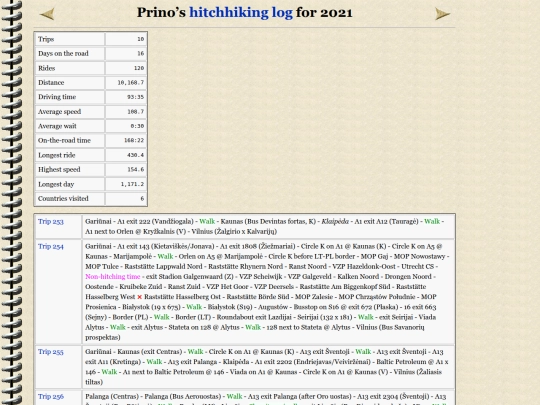Viewport: 540px width, 405px height.
Task: Click the 'Trips' stat label
Action: point(46,39)
